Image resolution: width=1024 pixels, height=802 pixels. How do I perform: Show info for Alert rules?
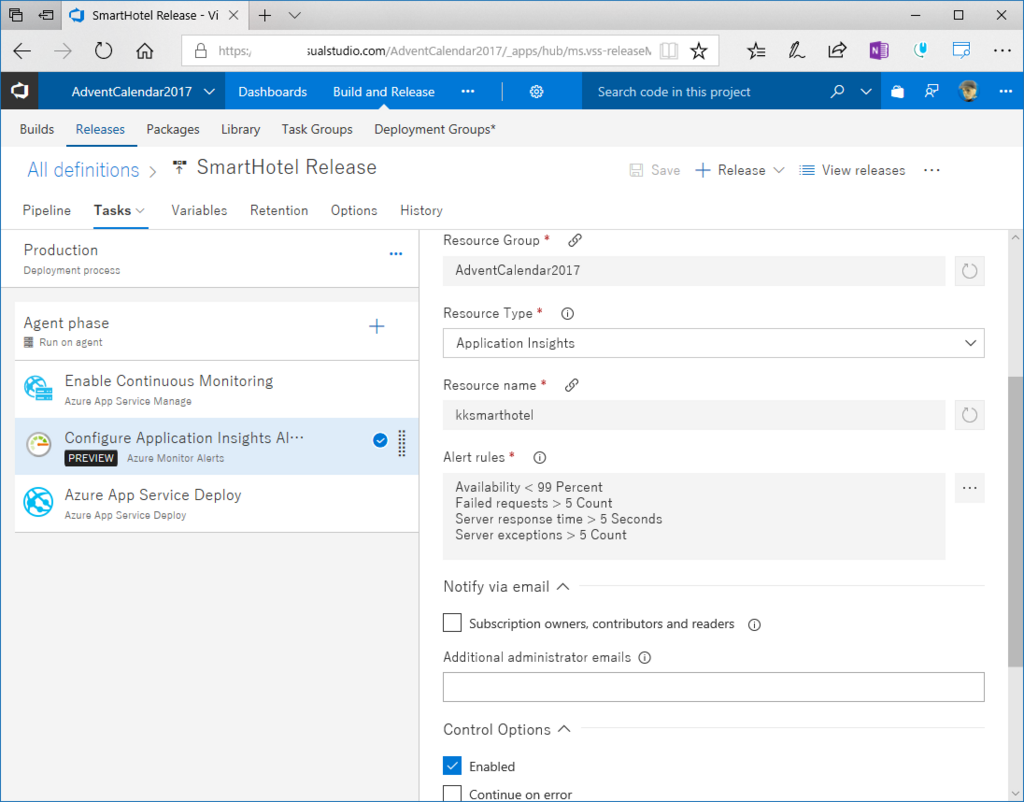point(539,458)
